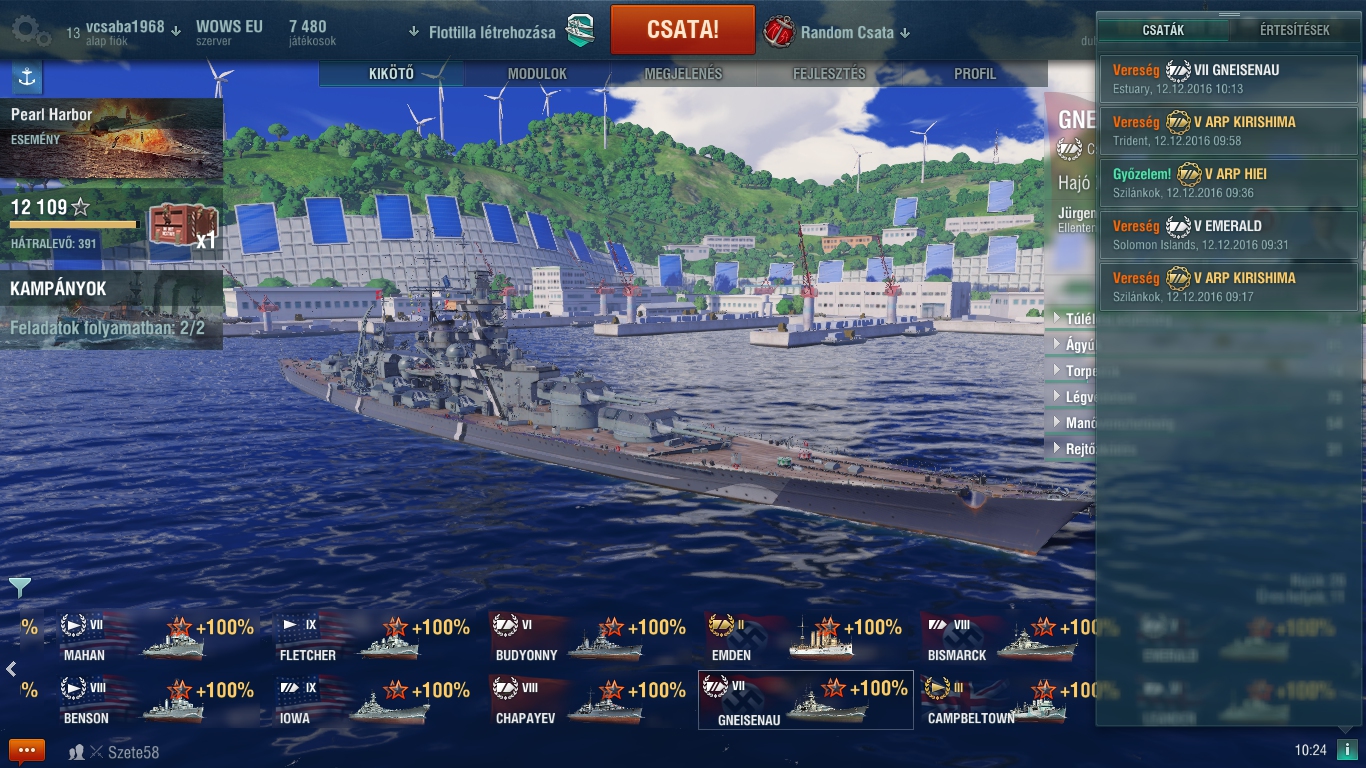
Task: Click the green info icon
Action: [x=1346, y=749]
